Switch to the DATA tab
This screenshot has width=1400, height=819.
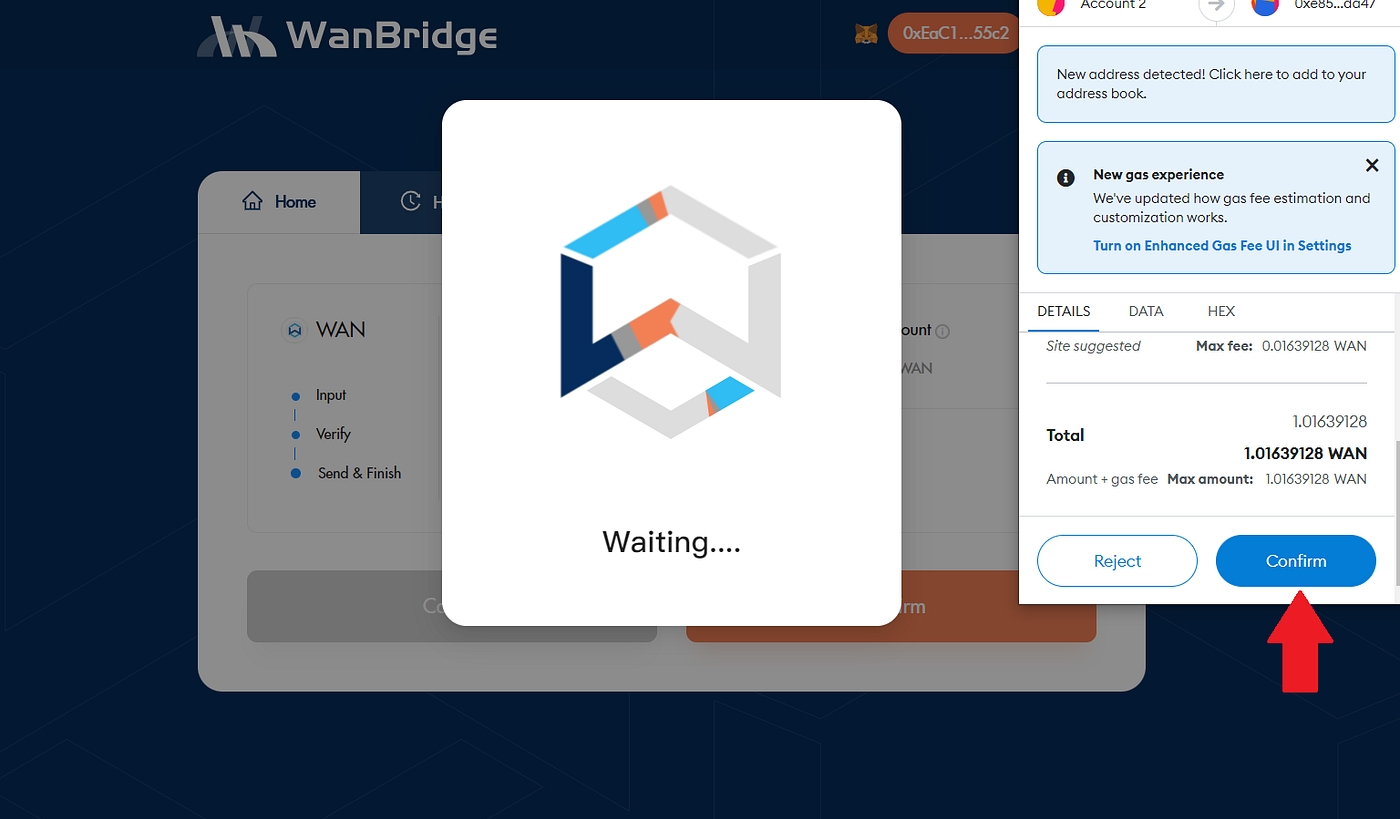pos(1146,311)
